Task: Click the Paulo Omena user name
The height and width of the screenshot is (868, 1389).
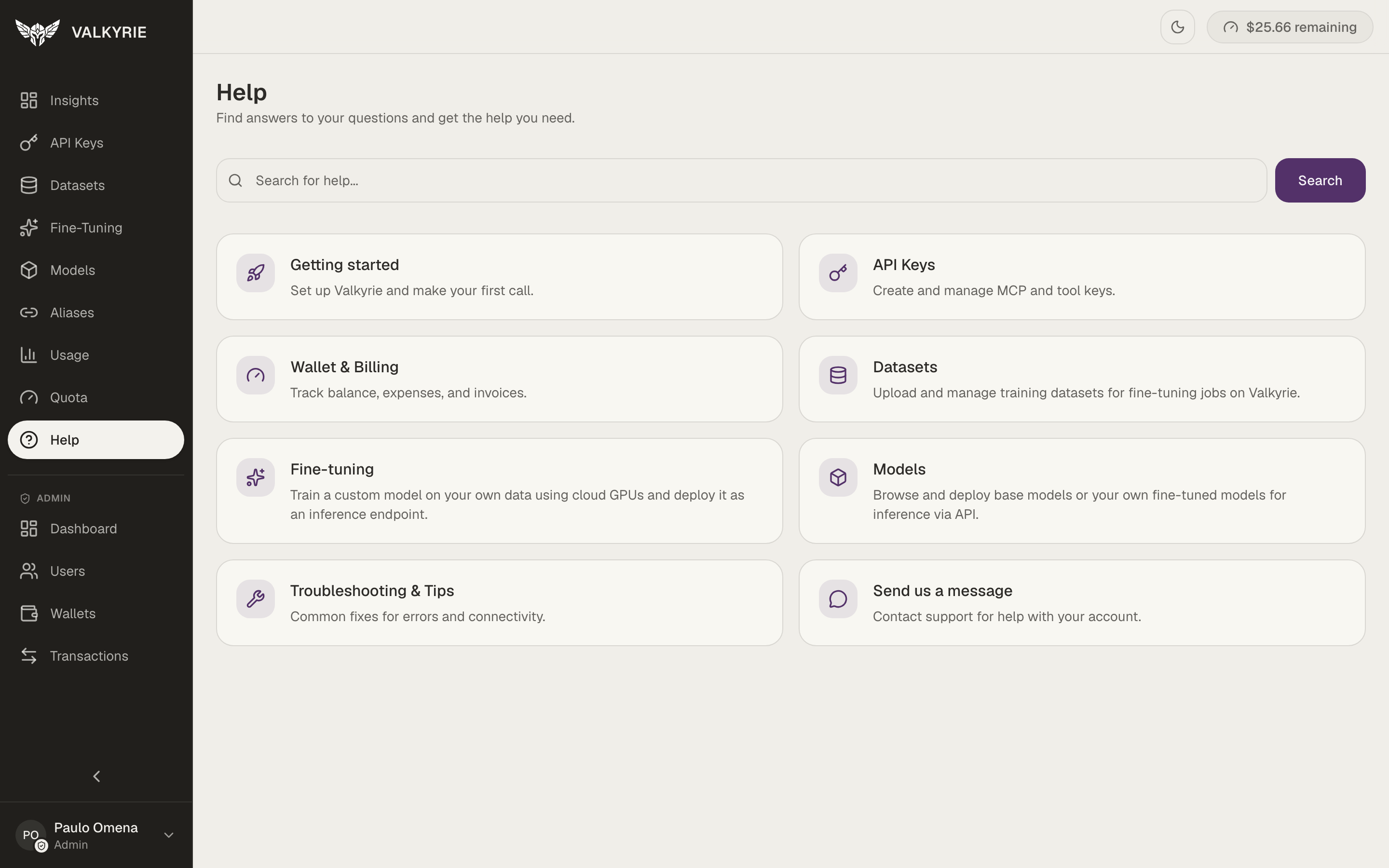Action: pos(96,828)
